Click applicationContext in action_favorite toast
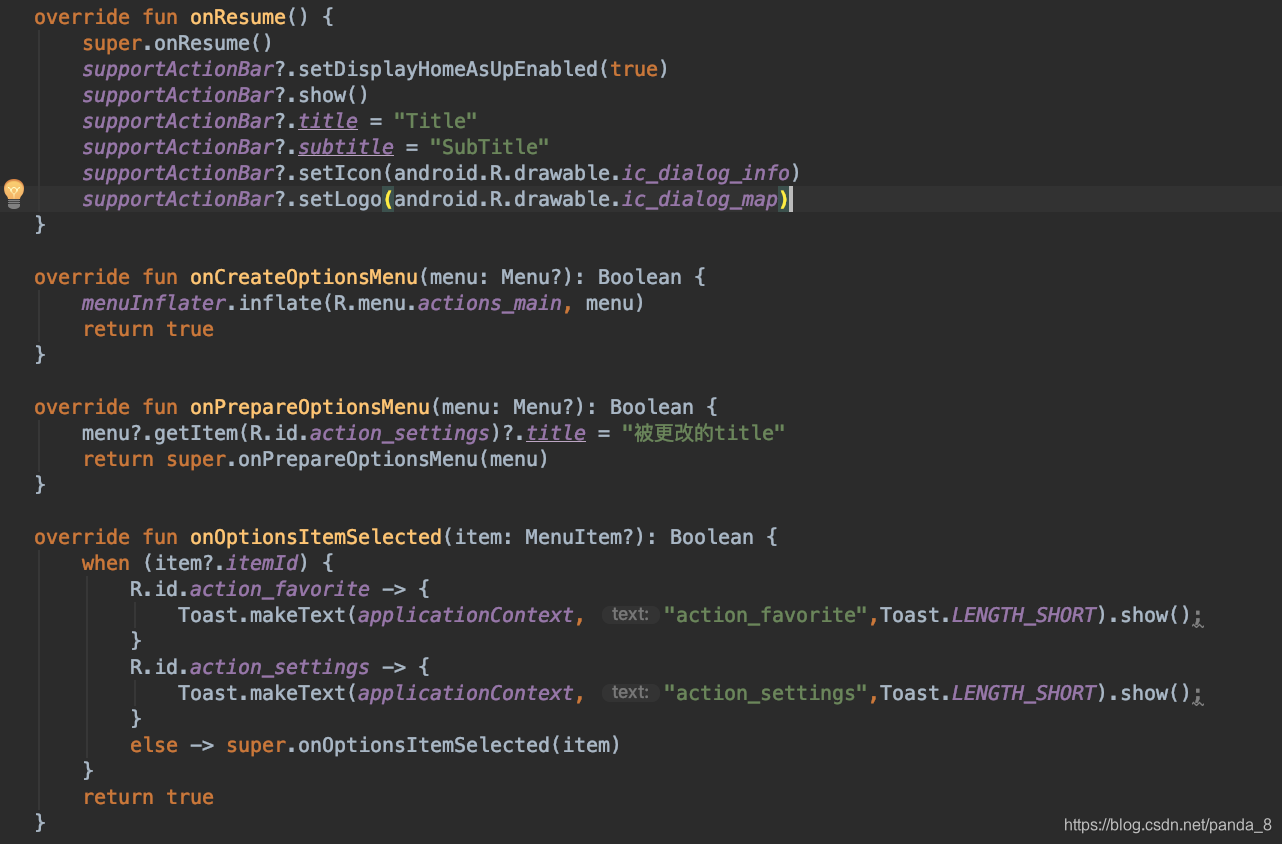The height and width of the screenshot is (844, 1282). point(466,615)
